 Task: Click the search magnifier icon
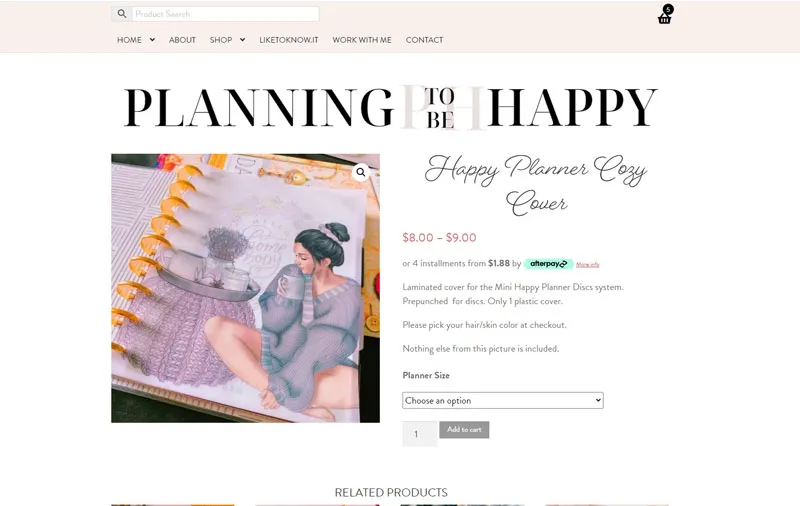coord(121,14)
